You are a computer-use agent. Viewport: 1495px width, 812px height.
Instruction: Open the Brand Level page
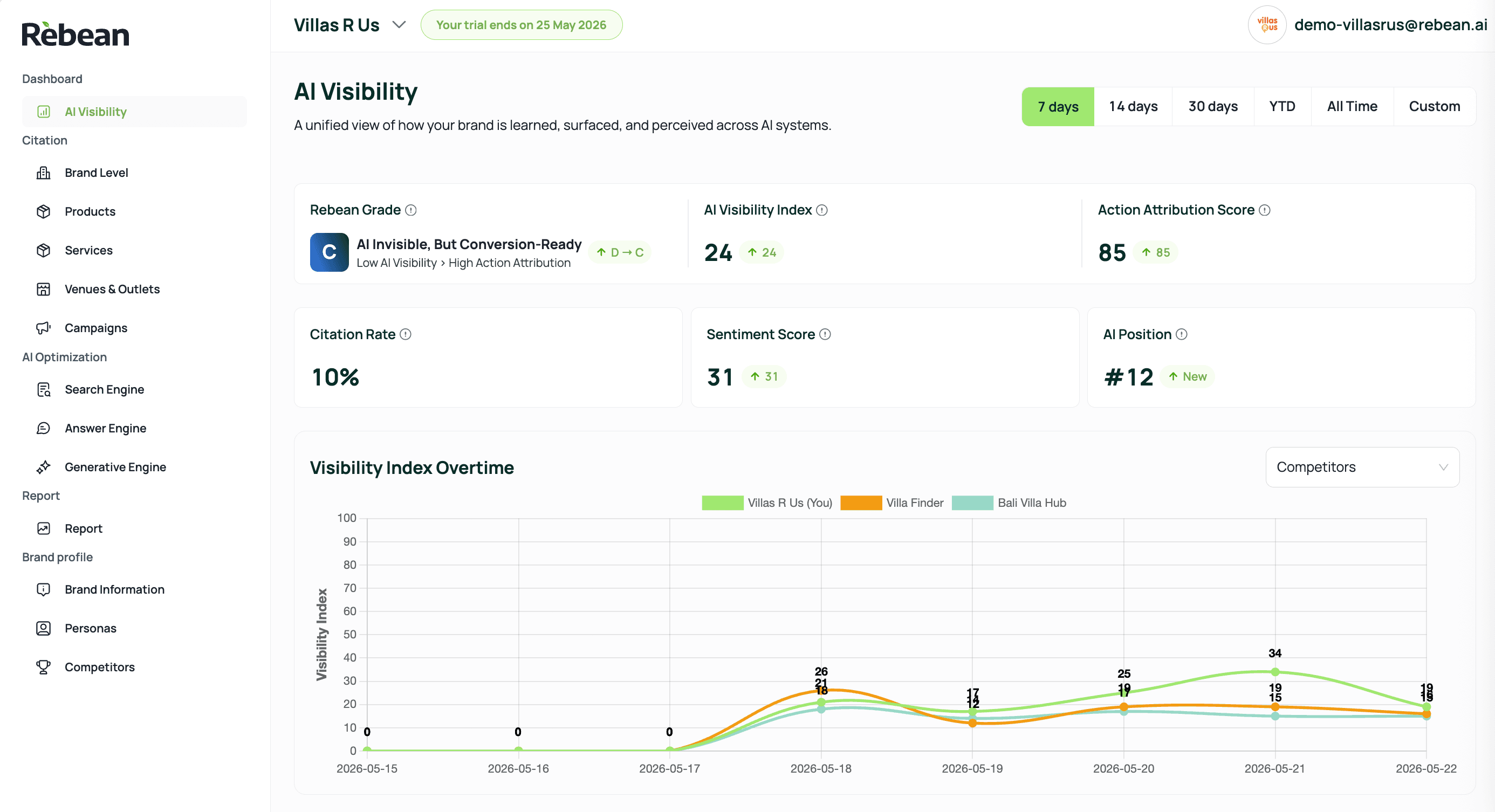134,173
